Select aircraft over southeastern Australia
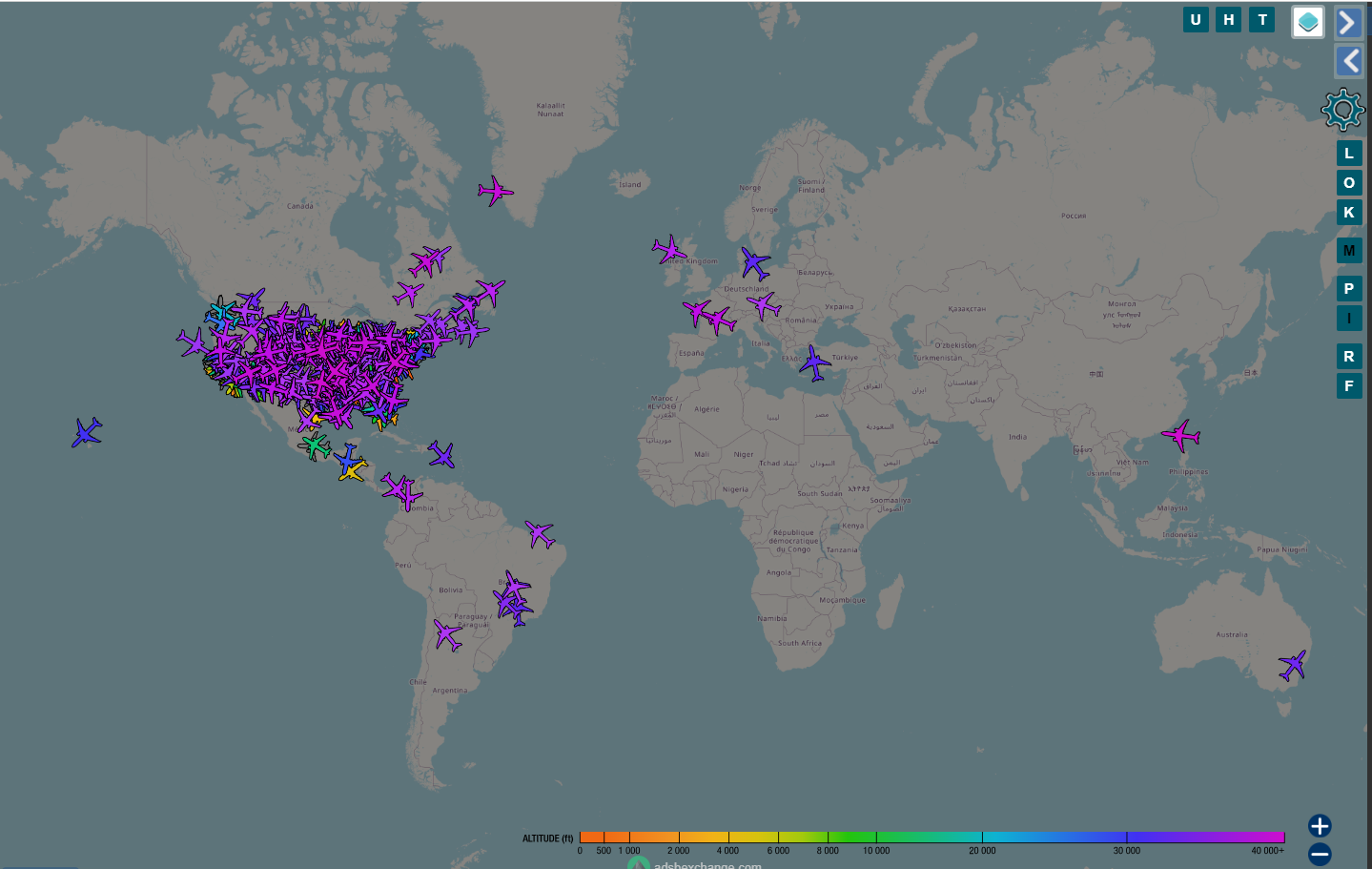1372x869 pixels. click(x=1293, y=665)
